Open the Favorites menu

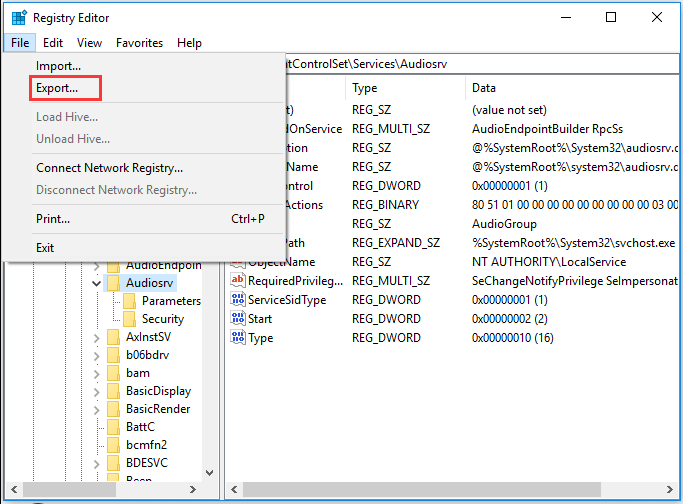[139, 43]
